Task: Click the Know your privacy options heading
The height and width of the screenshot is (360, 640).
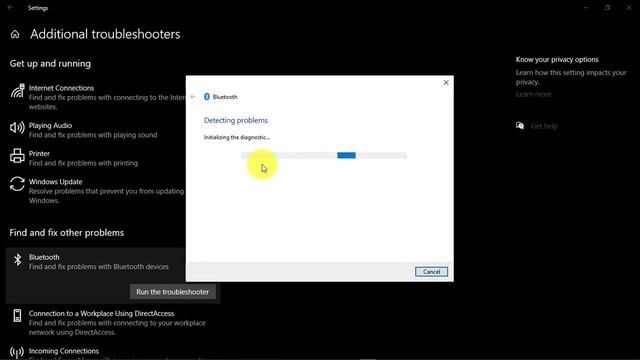Action: (x=557, y=60)
